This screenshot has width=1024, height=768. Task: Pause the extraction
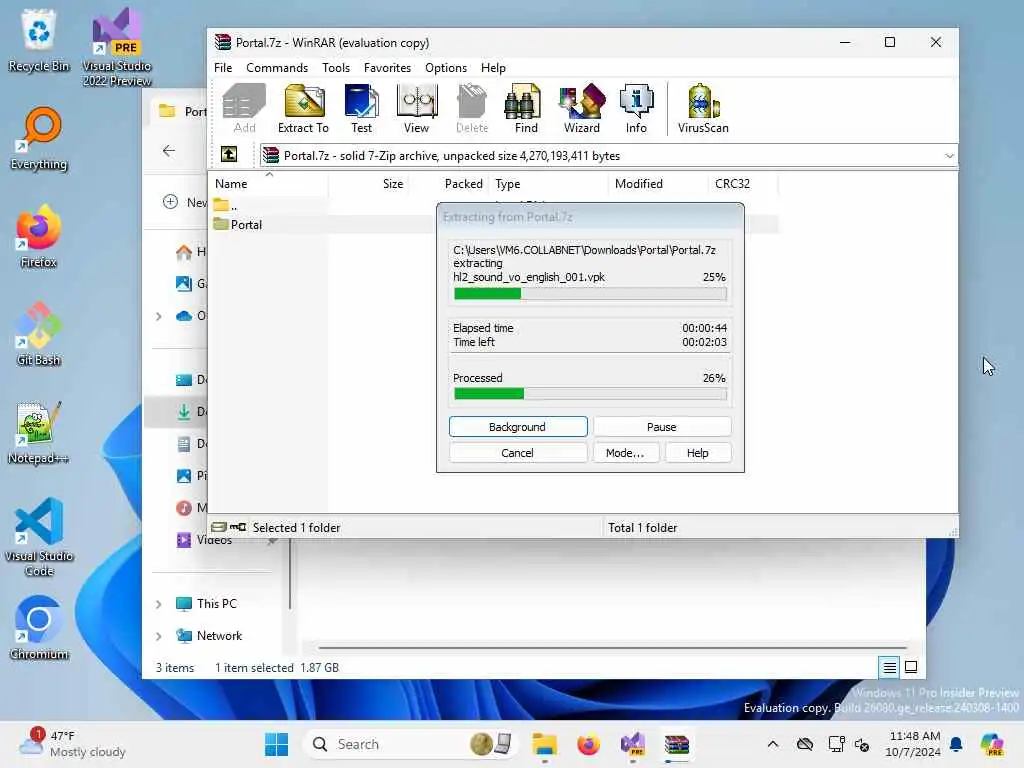(662, 426)
